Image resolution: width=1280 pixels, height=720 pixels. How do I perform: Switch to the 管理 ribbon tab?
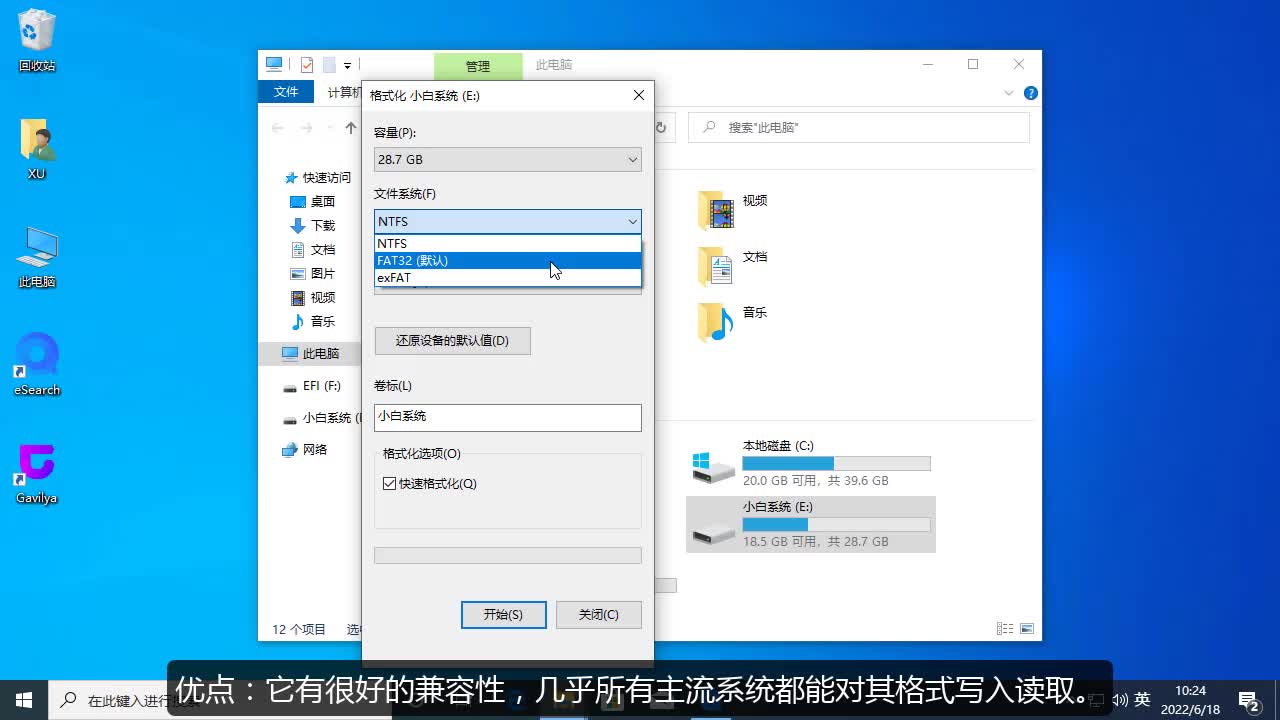tap(478, 65)
